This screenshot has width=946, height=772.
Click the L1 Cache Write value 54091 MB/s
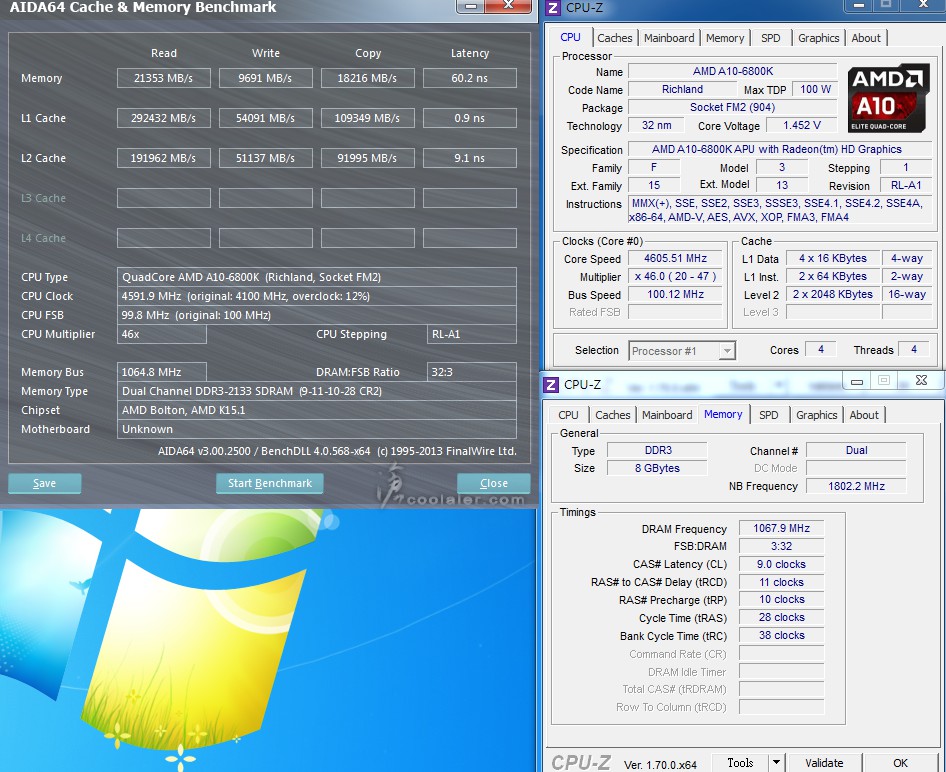265,118
